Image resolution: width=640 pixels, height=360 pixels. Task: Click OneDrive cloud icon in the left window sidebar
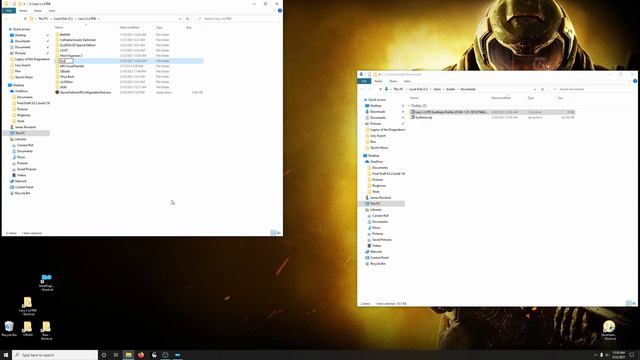coord(12,91)
